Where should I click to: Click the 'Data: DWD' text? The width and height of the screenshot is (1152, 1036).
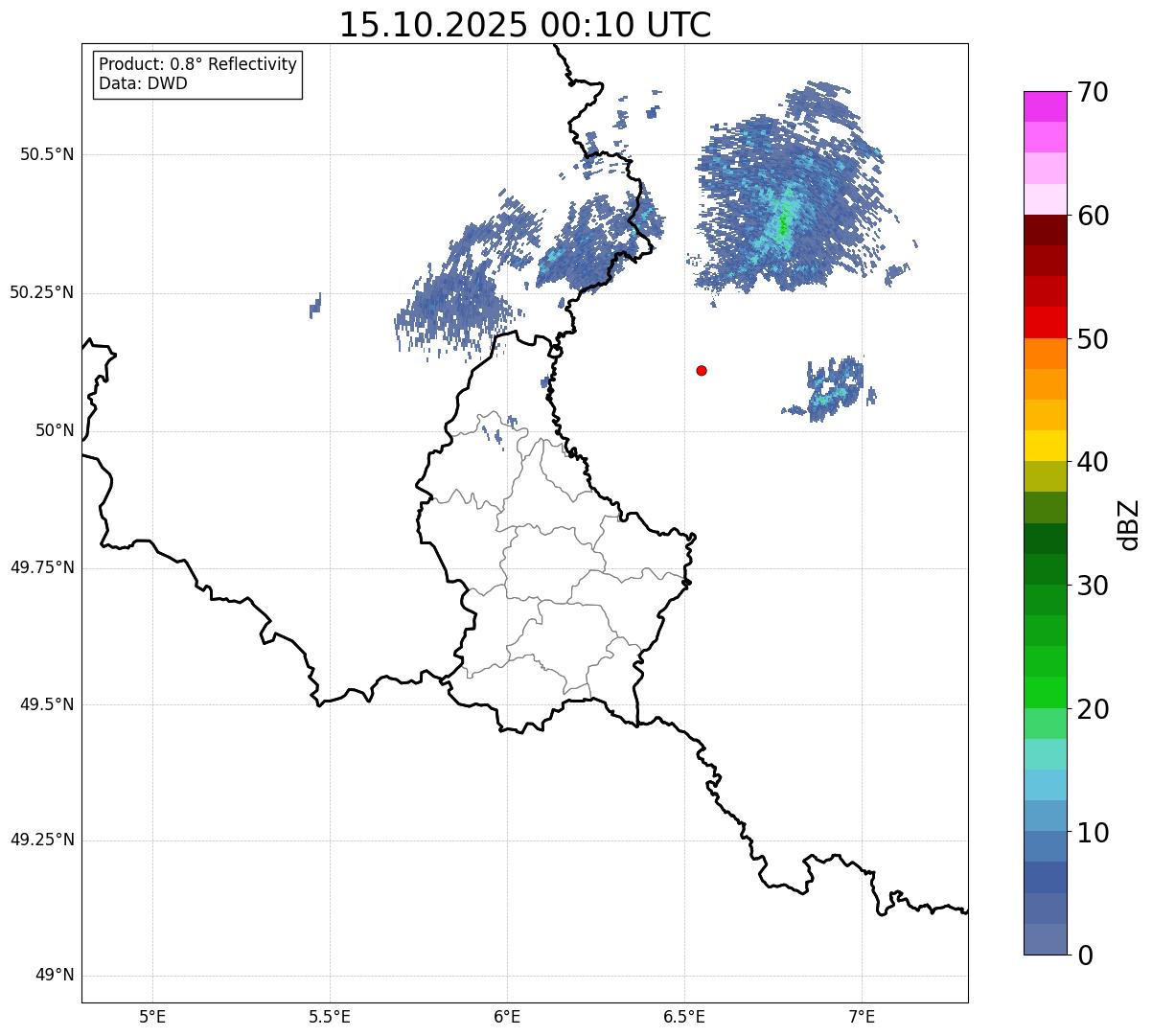point(143,83)
